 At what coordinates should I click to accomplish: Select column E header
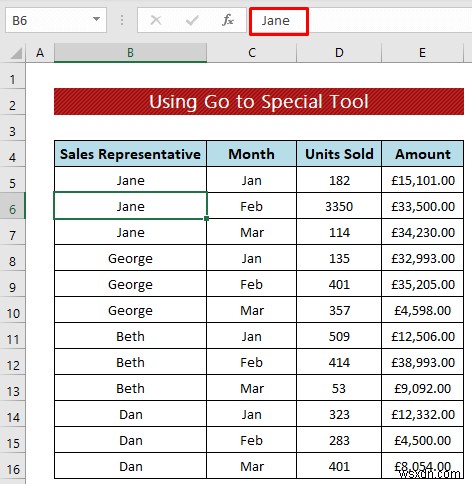(x=422, y=53)
